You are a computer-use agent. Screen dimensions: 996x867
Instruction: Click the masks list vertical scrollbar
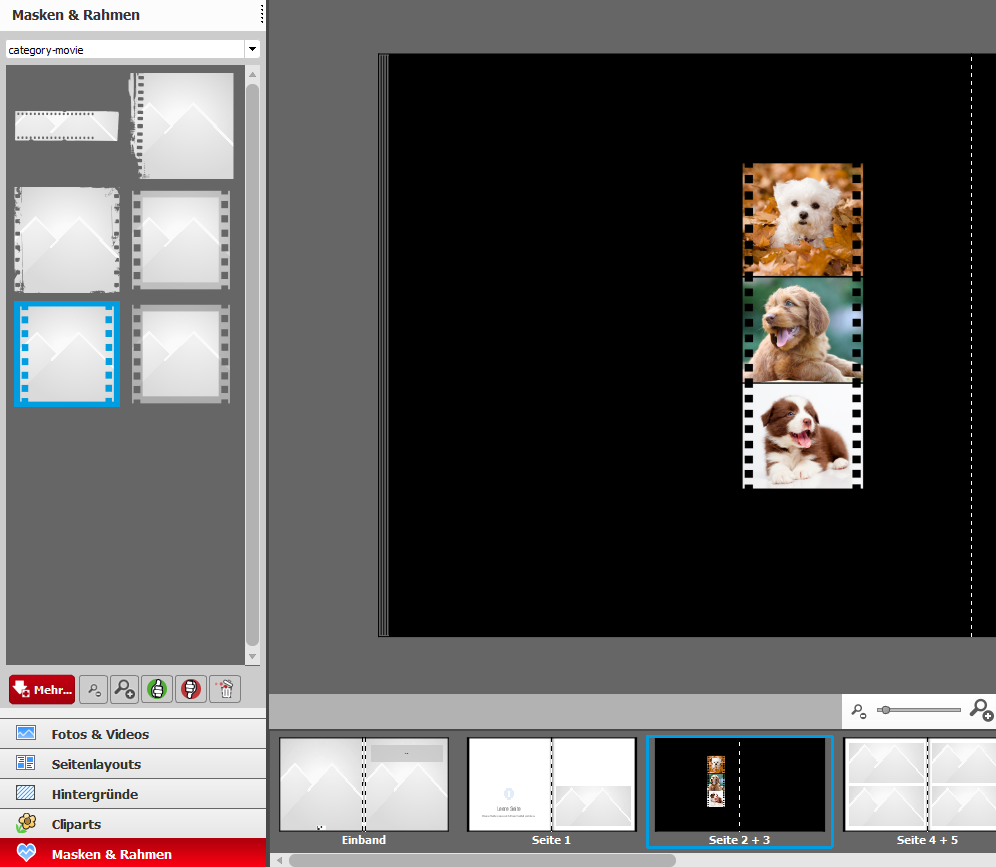252,365
